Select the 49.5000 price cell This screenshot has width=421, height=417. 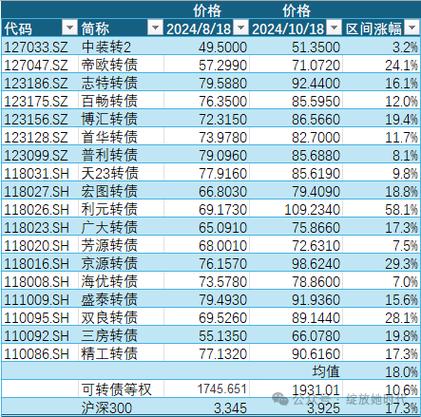click(207, 47)
